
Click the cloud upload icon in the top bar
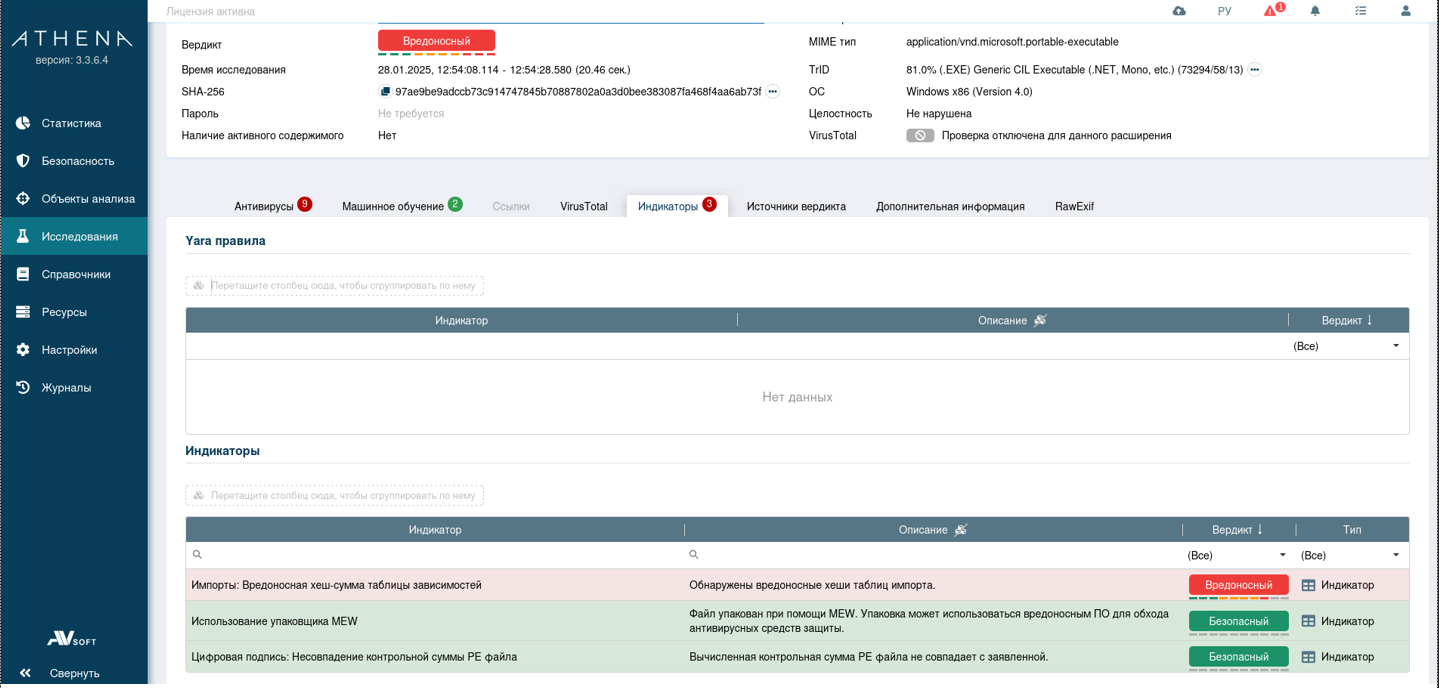tap(1179, 11)
